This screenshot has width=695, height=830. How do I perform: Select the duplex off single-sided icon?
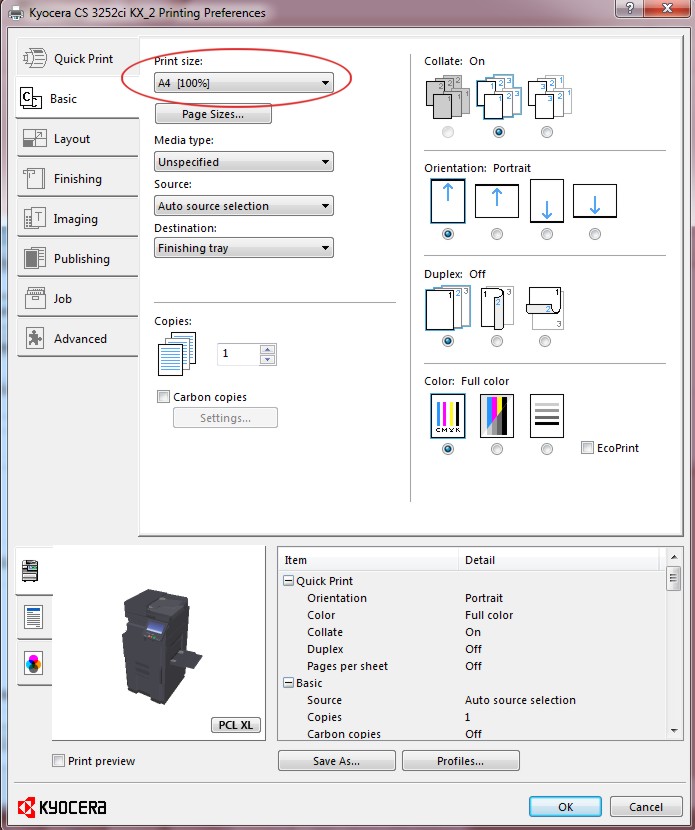(x=448, y=309)
